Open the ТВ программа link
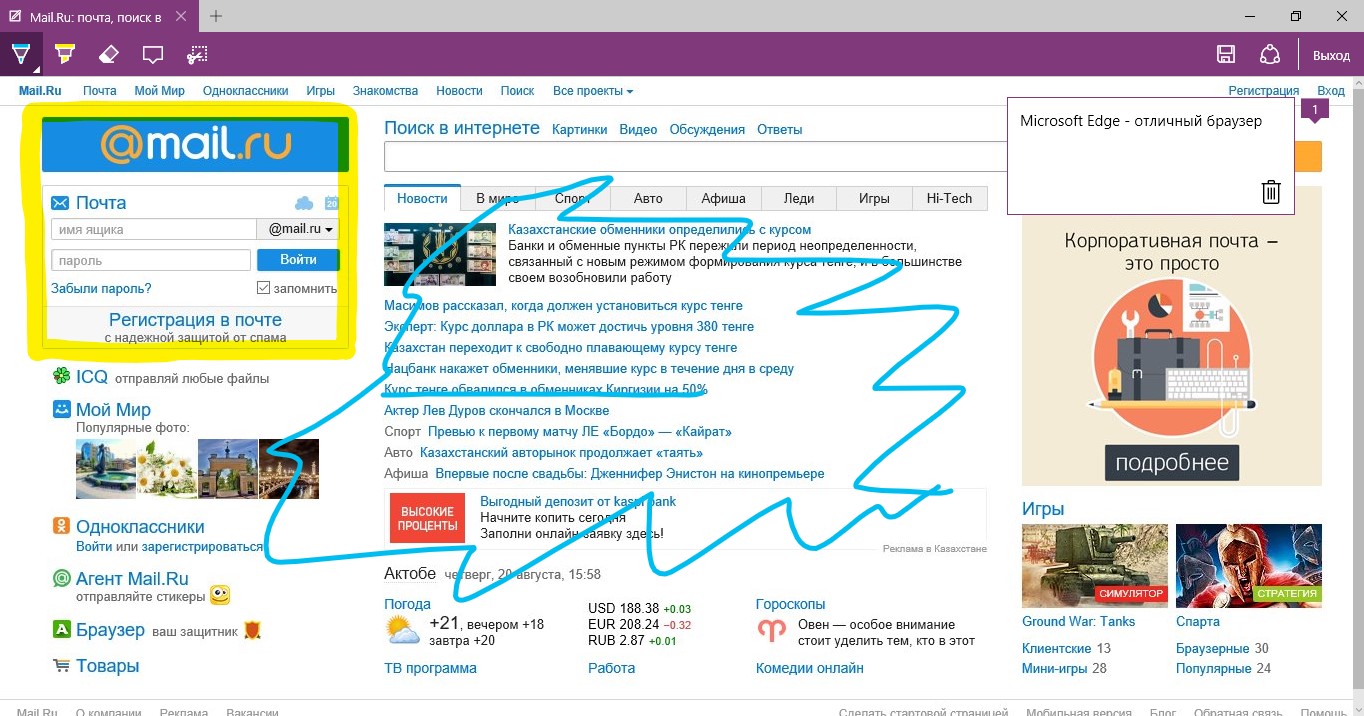Screen dimensions: 1364x716 point(430,668)
